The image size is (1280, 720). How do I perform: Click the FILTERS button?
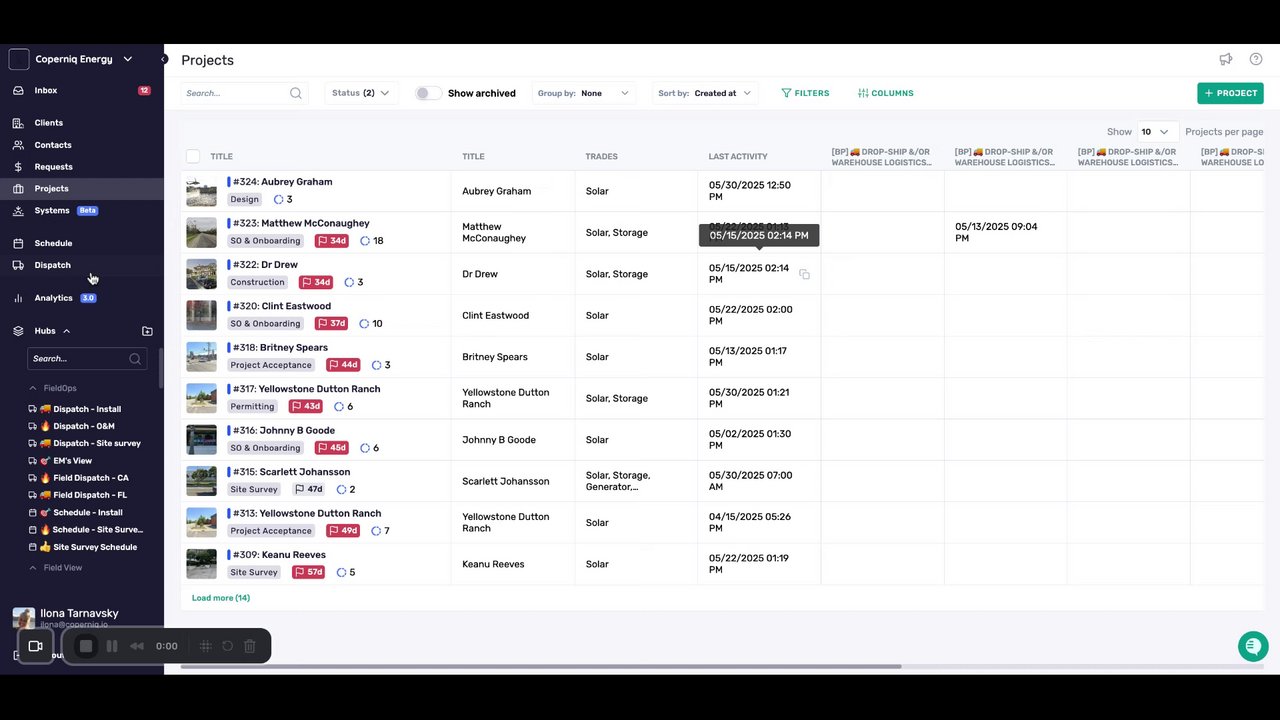[x=805, y=93]
